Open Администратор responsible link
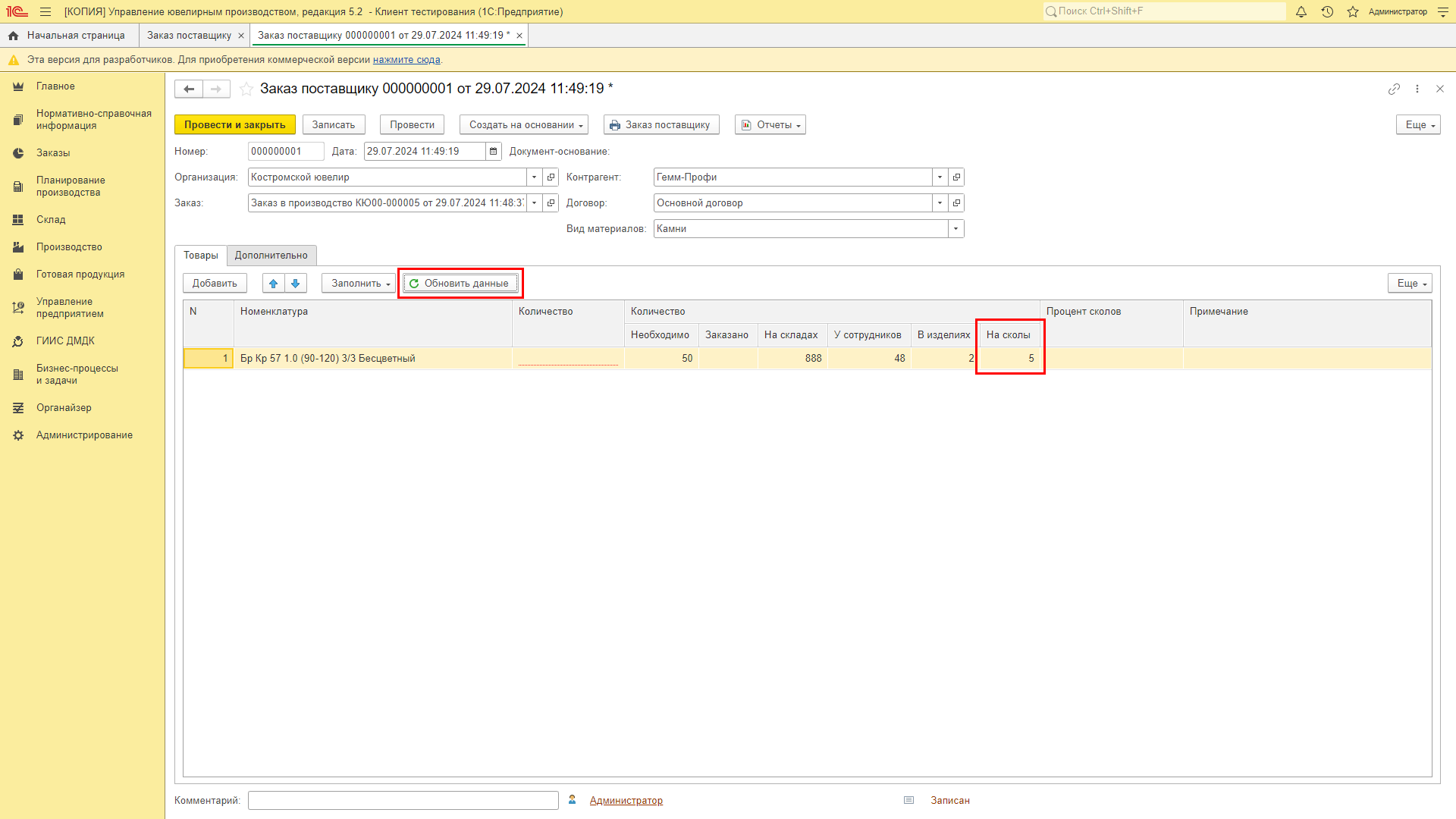The height and width of the screenshot is (819, 1456). (626, 801)
